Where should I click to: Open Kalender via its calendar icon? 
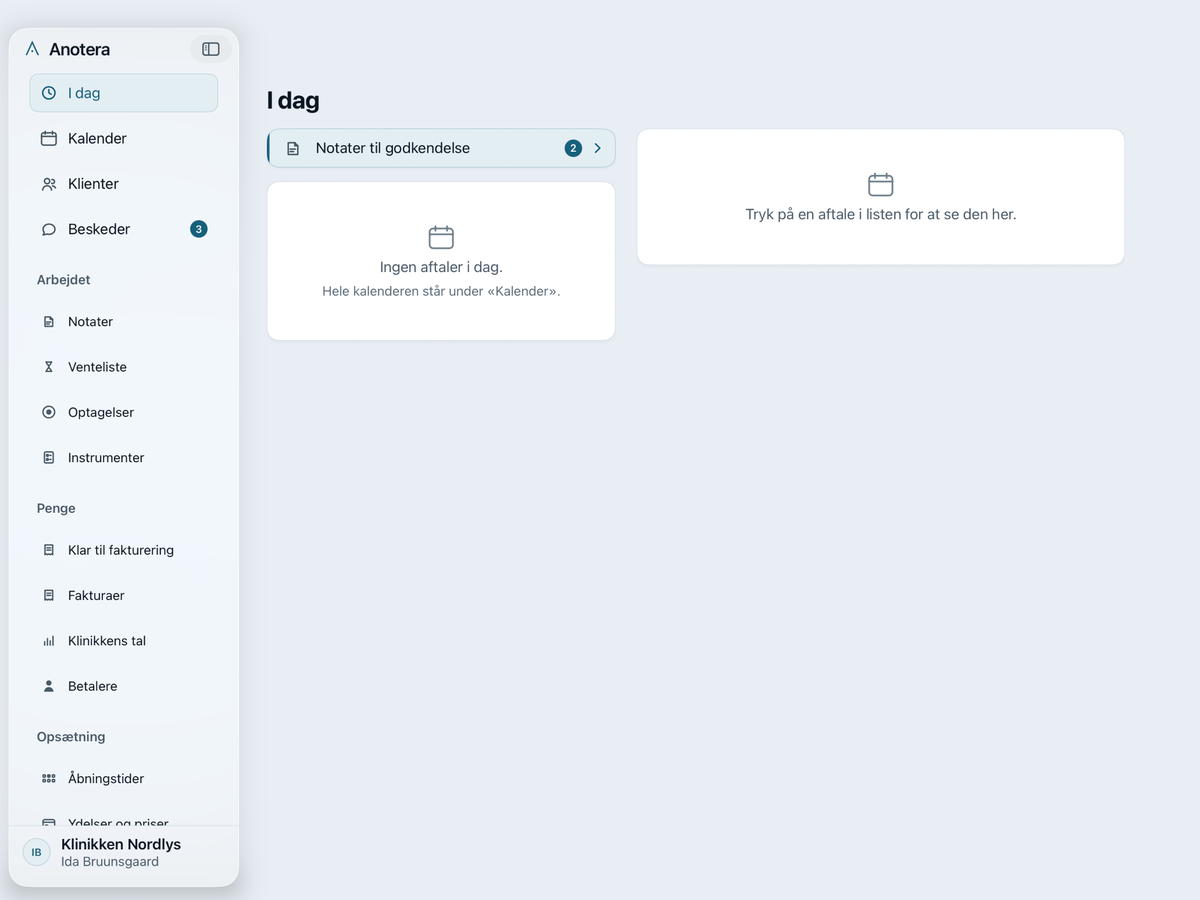[x=49, y=138]
